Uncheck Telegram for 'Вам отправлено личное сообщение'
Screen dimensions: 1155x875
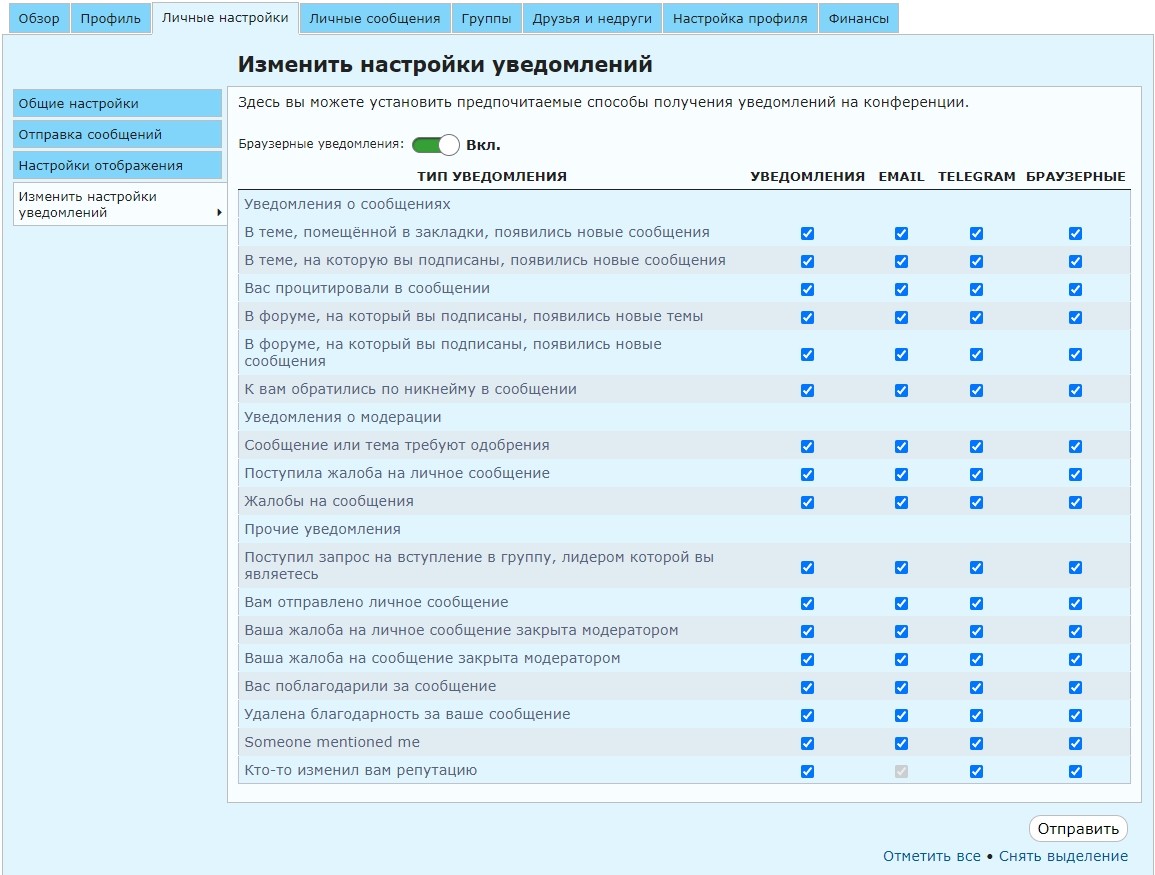(x=976, y=603)
